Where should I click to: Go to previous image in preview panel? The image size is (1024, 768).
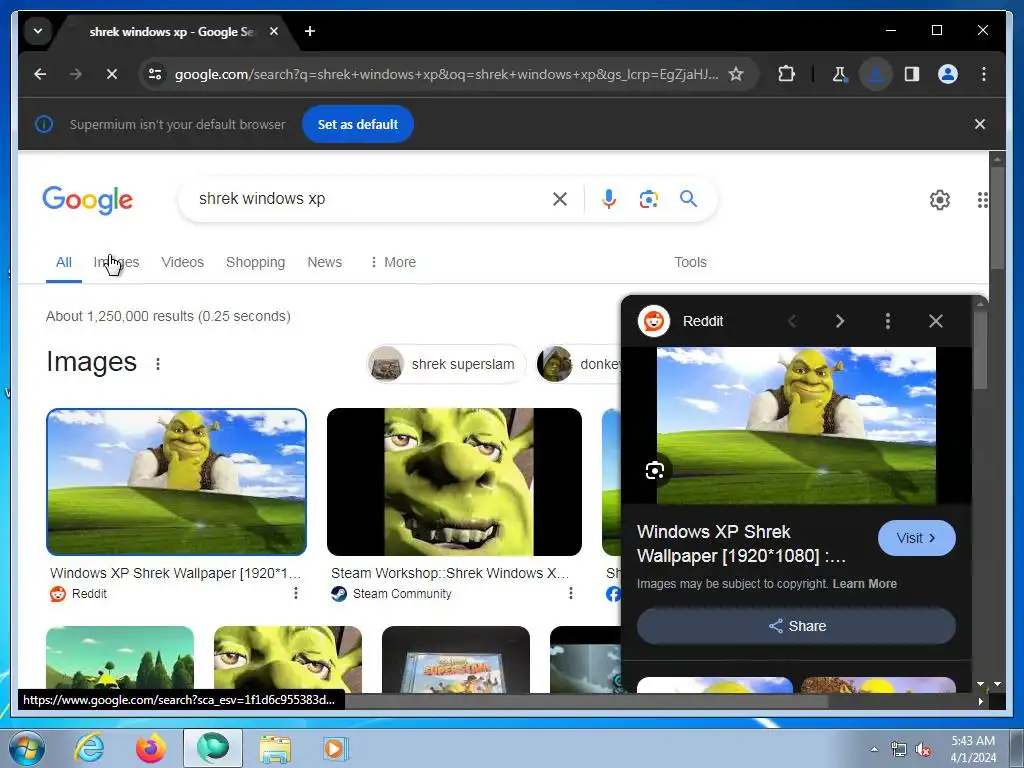point(792,321)
